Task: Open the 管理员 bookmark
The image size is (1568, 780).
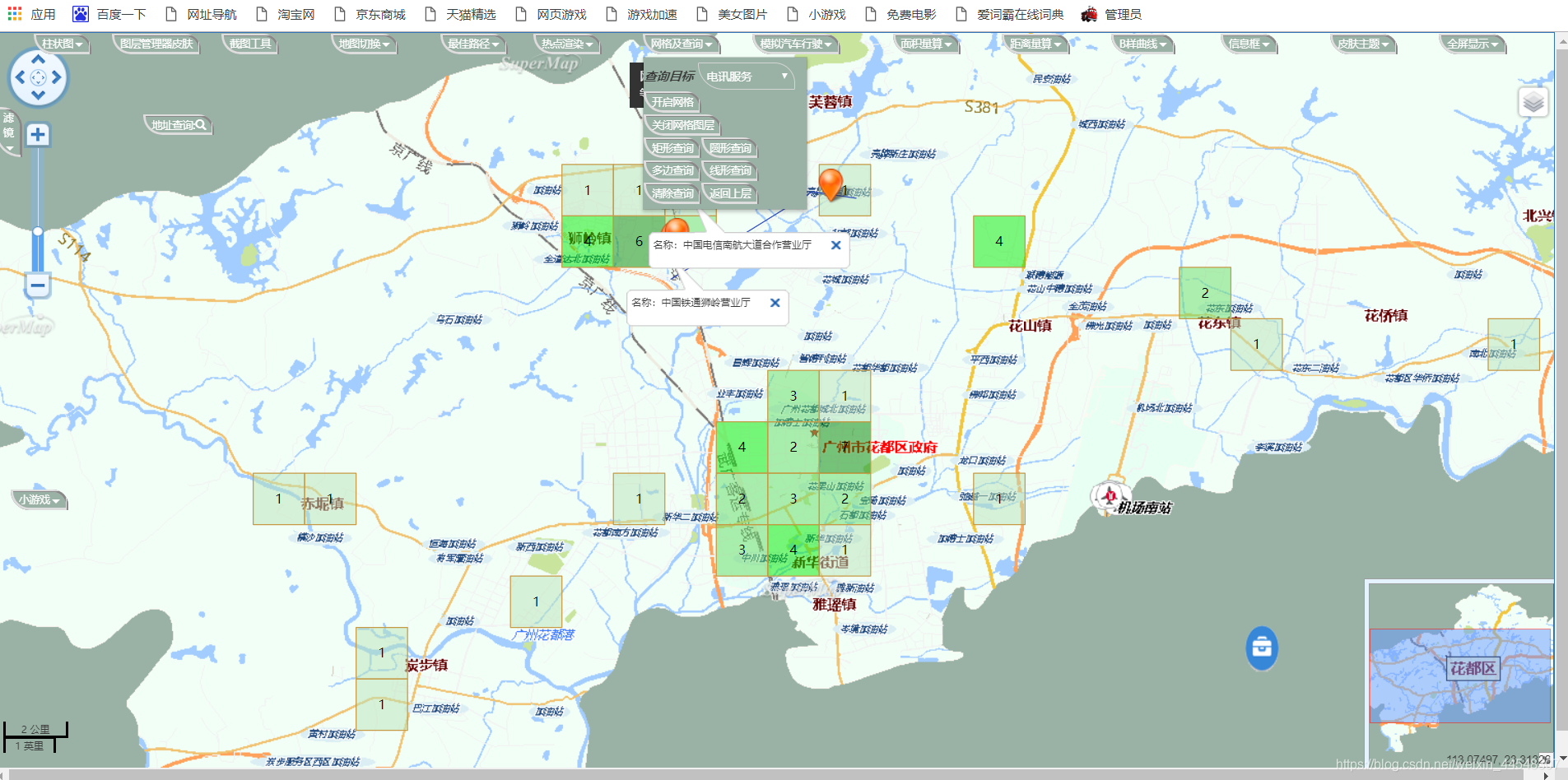Action: click(x=1111, y=14)
